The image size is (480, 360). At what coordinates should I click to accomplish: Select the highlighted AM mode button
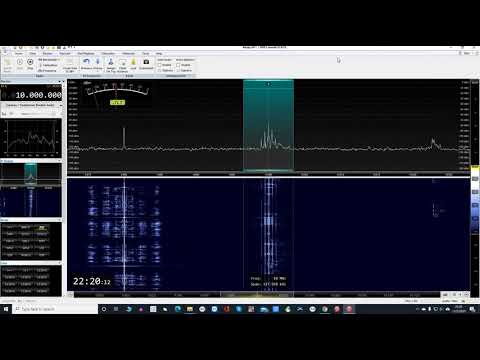[x=42, y=228]
